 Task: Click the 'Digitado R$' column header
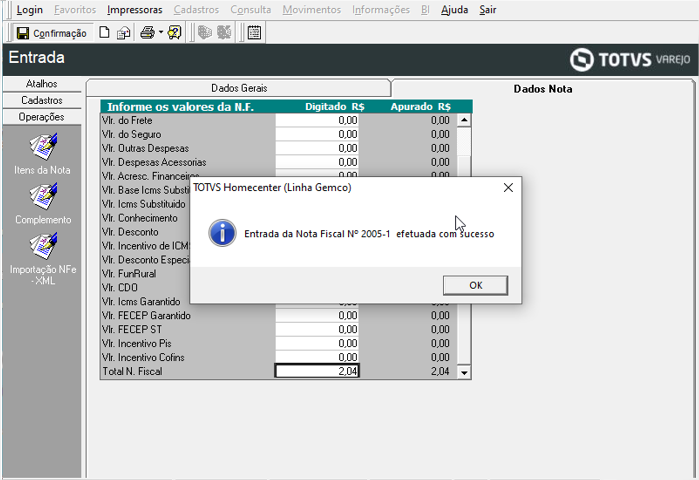[x=335, y=107]
